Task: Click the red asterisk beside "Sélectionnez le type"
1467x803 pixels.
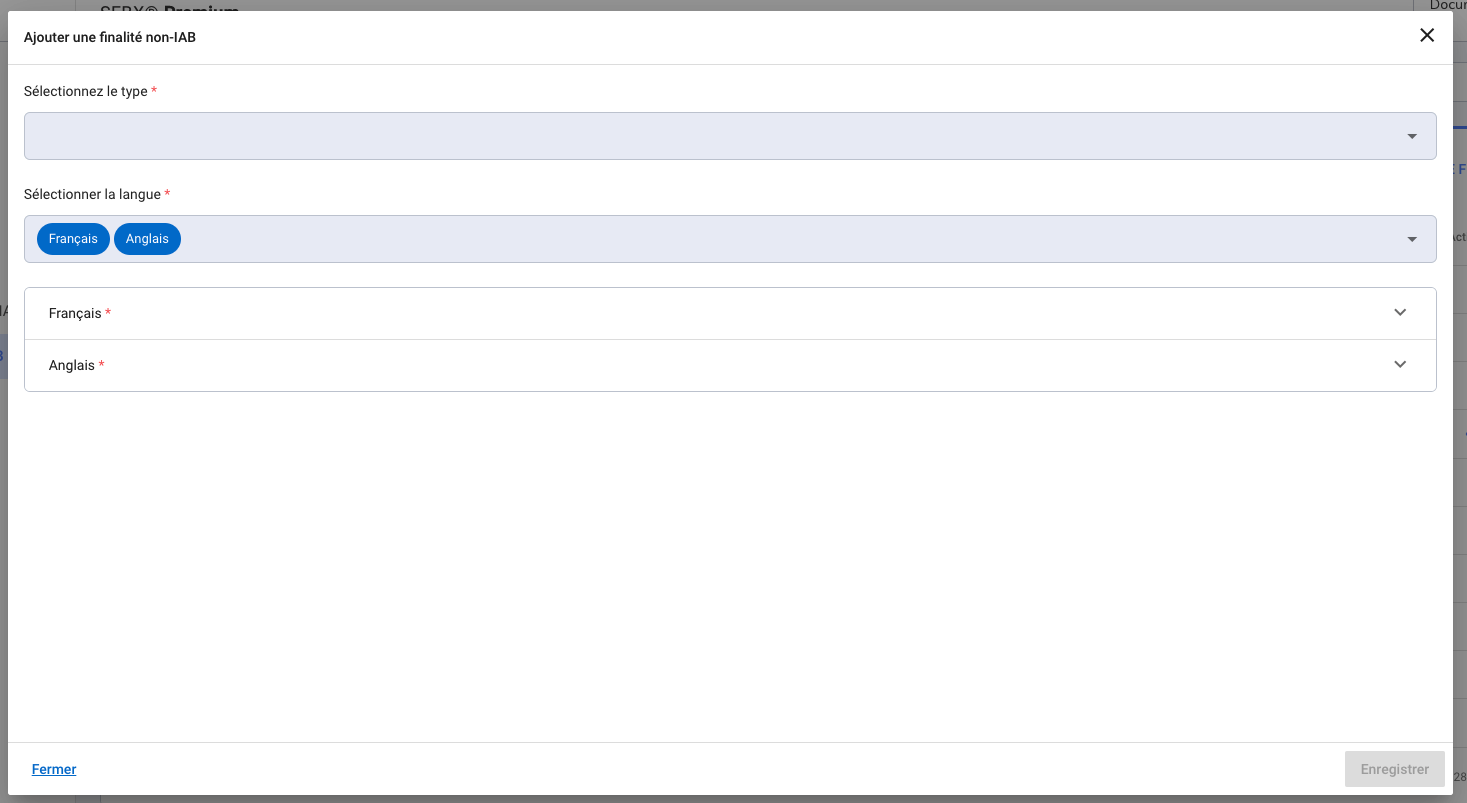Action: pyautogui.click(x=154, y=91)
